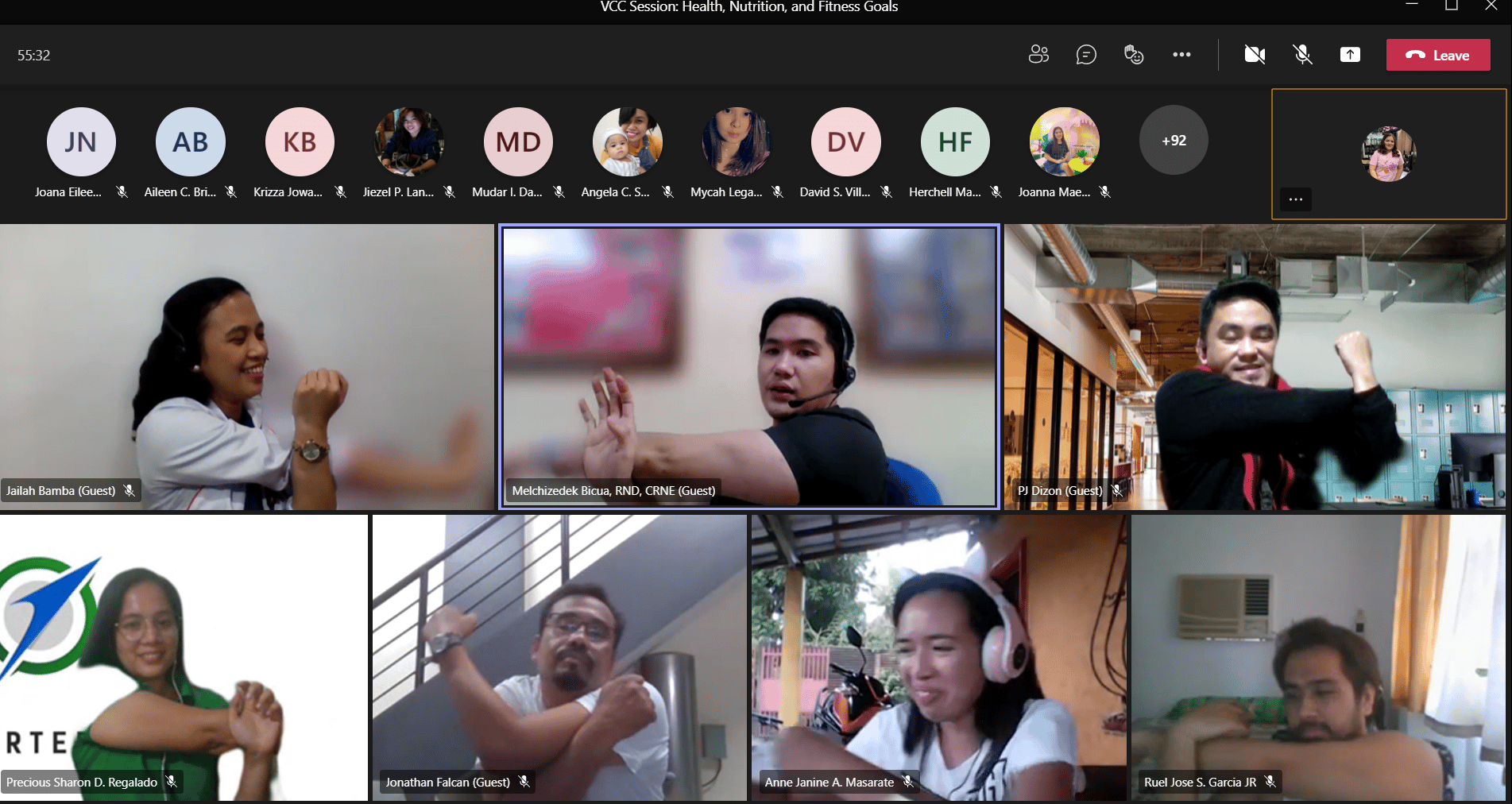This screenshot has height=804, width=1512.
Task: Click Jailah Bamba (Guest) name label
Action: click(x=61, y=490)
